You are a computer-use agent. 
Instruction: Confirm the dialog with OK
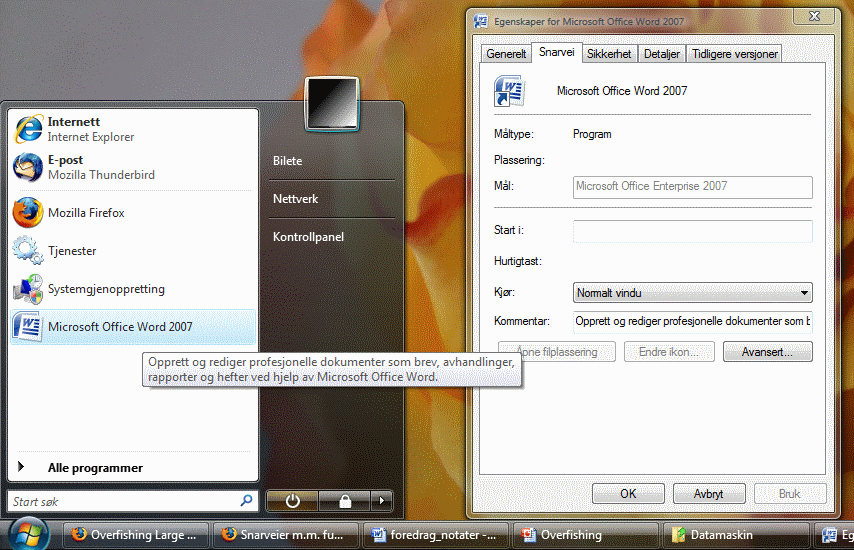628,494
